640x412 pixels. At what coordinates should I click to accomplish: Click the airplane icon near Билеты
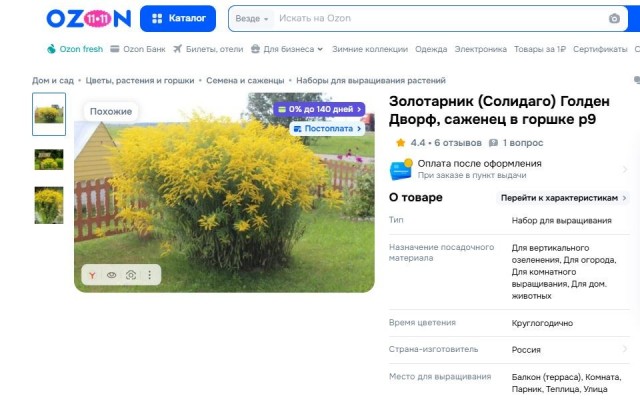click(x=178, y=49)
